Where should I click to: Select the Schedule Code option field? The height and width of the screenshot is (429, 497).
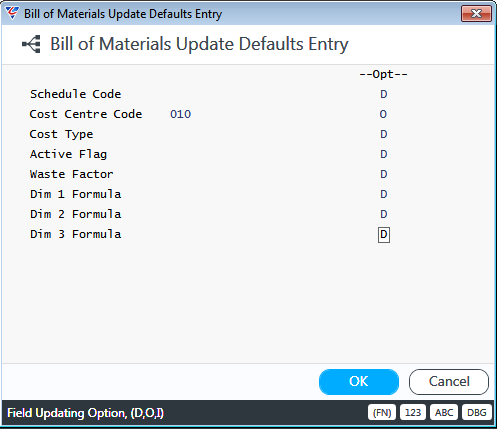(x=384, y=94)
